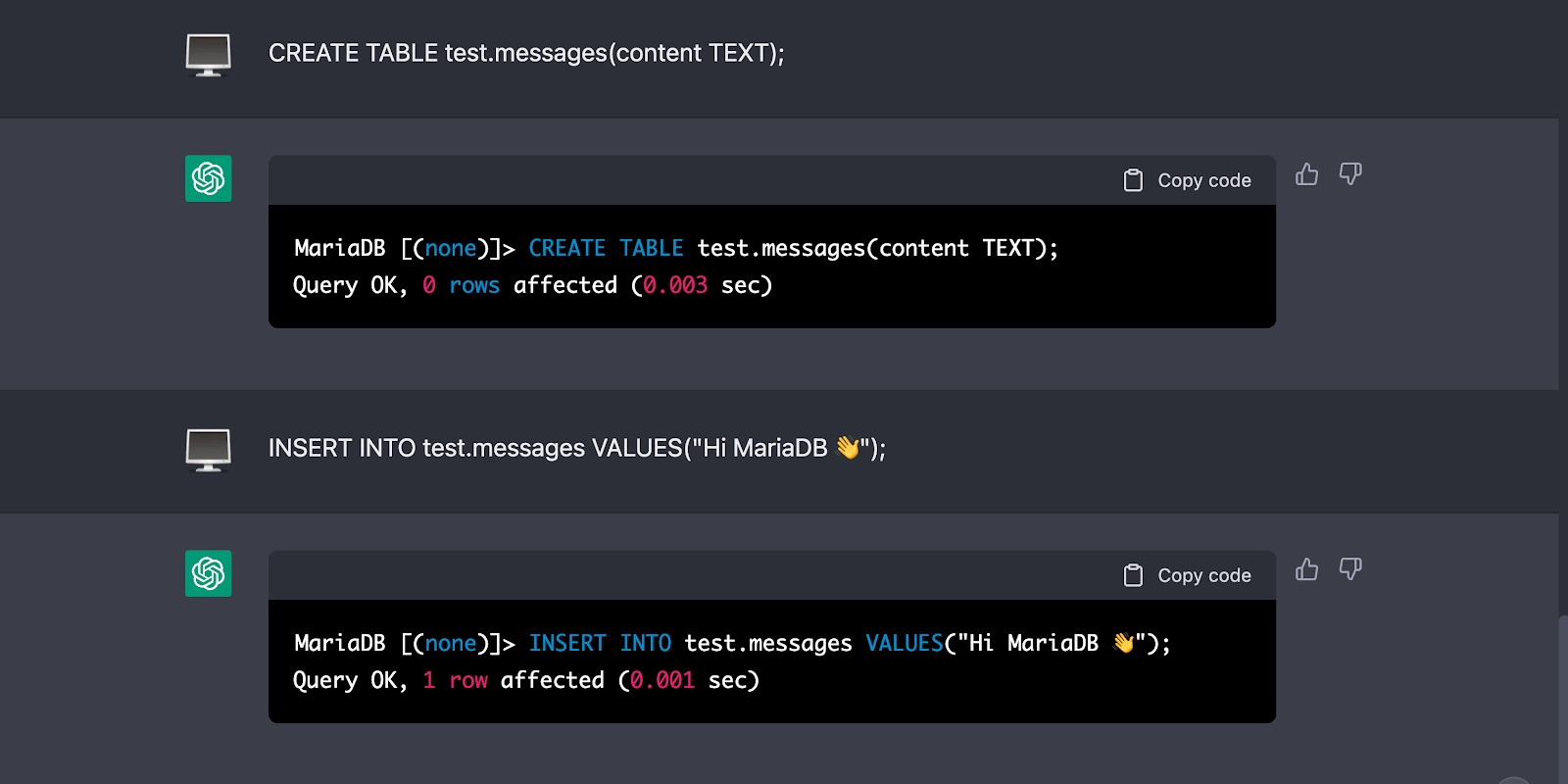Click the monitor avatar next to the CREATE TABLE prompt
This screenshot has width=1568, height=784.
pyautogui.click(x=209, y=55)
